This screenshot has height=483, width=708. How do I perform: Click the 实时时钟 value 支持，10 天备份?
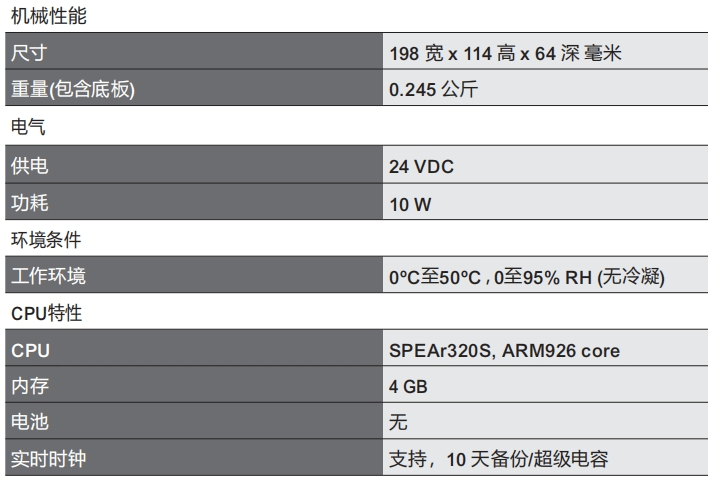458,459
